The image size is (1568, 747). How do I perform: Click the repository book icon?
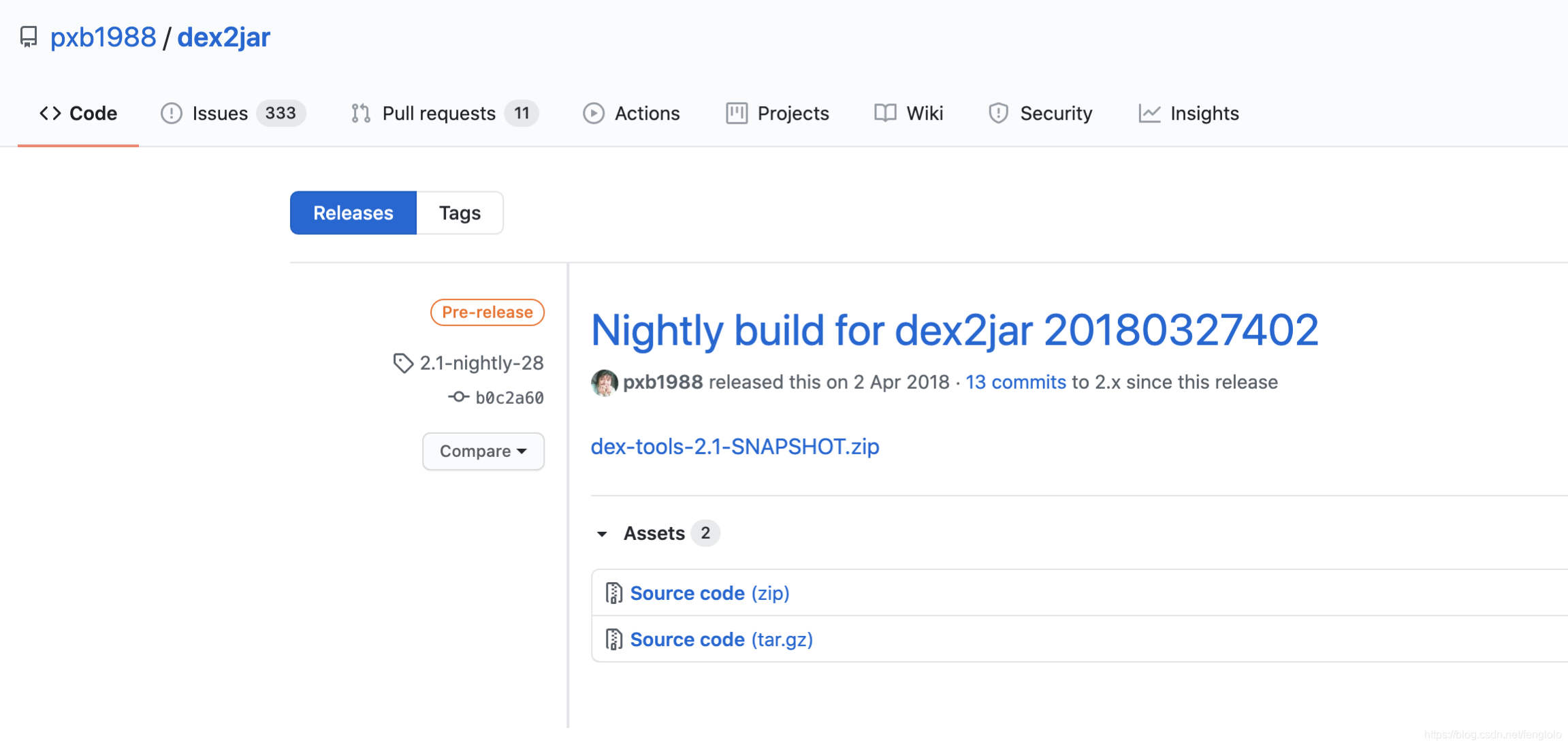click(29, 37)
